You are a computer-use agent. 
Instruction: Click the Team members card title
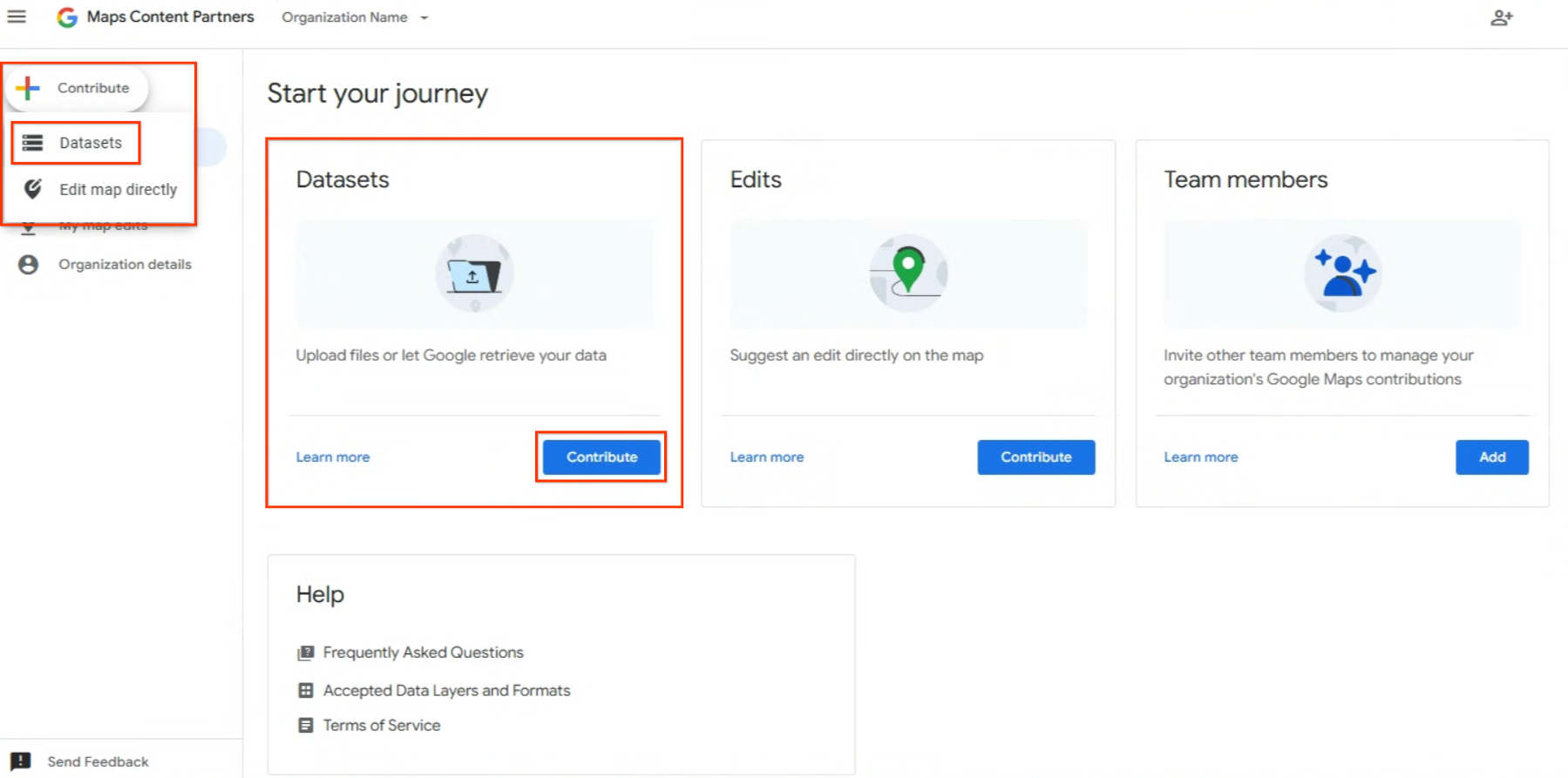tap(1246, 179)
